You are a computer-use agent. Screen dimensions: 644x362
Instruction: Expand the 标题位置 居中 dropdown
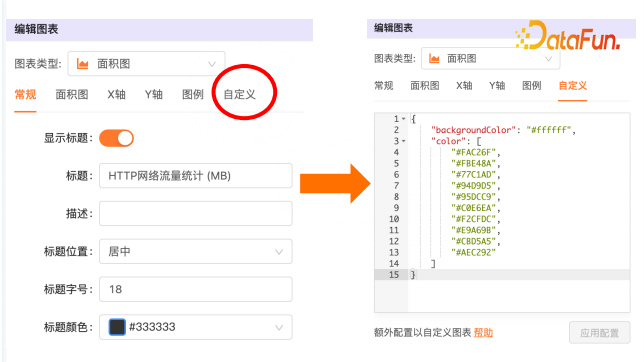click(x=196, y=251)
